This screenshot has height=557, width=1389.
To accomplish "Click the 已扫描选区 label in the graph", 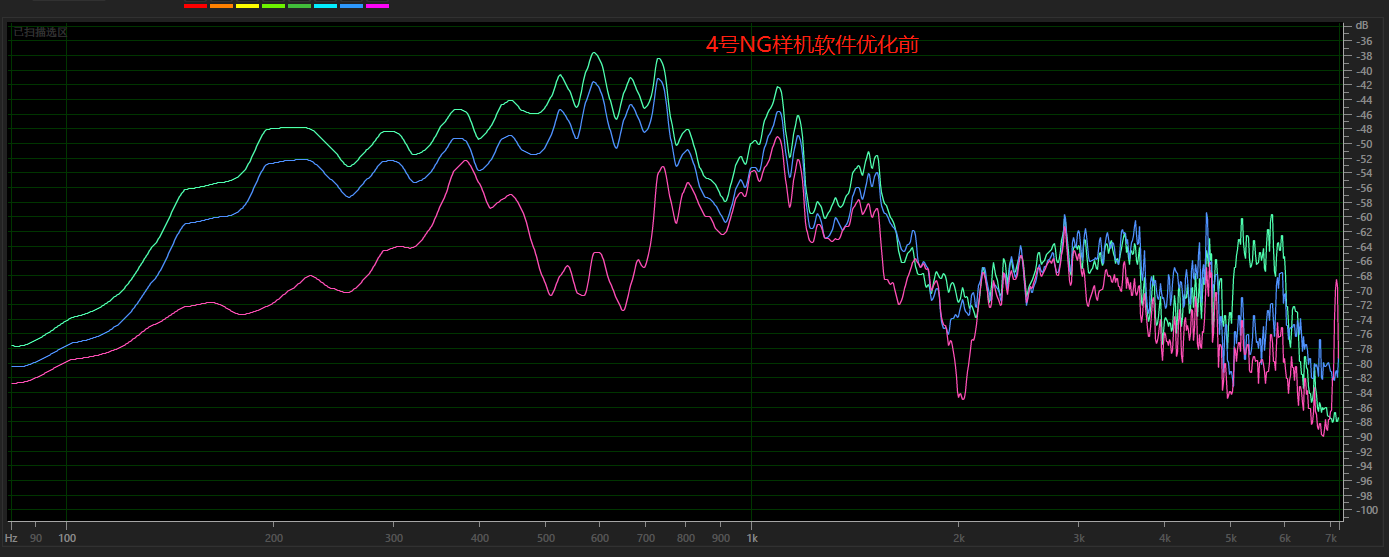I will click(40, 32).
